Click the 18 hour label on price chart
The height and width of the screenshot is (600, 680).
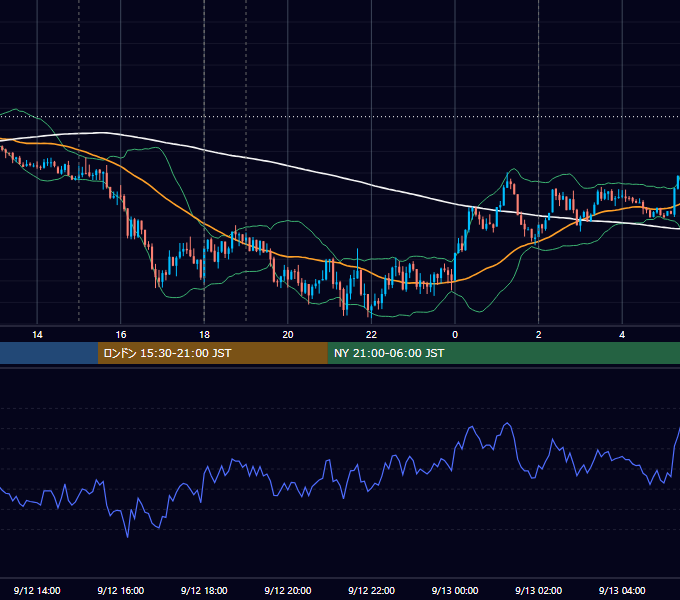coord(204,335)
